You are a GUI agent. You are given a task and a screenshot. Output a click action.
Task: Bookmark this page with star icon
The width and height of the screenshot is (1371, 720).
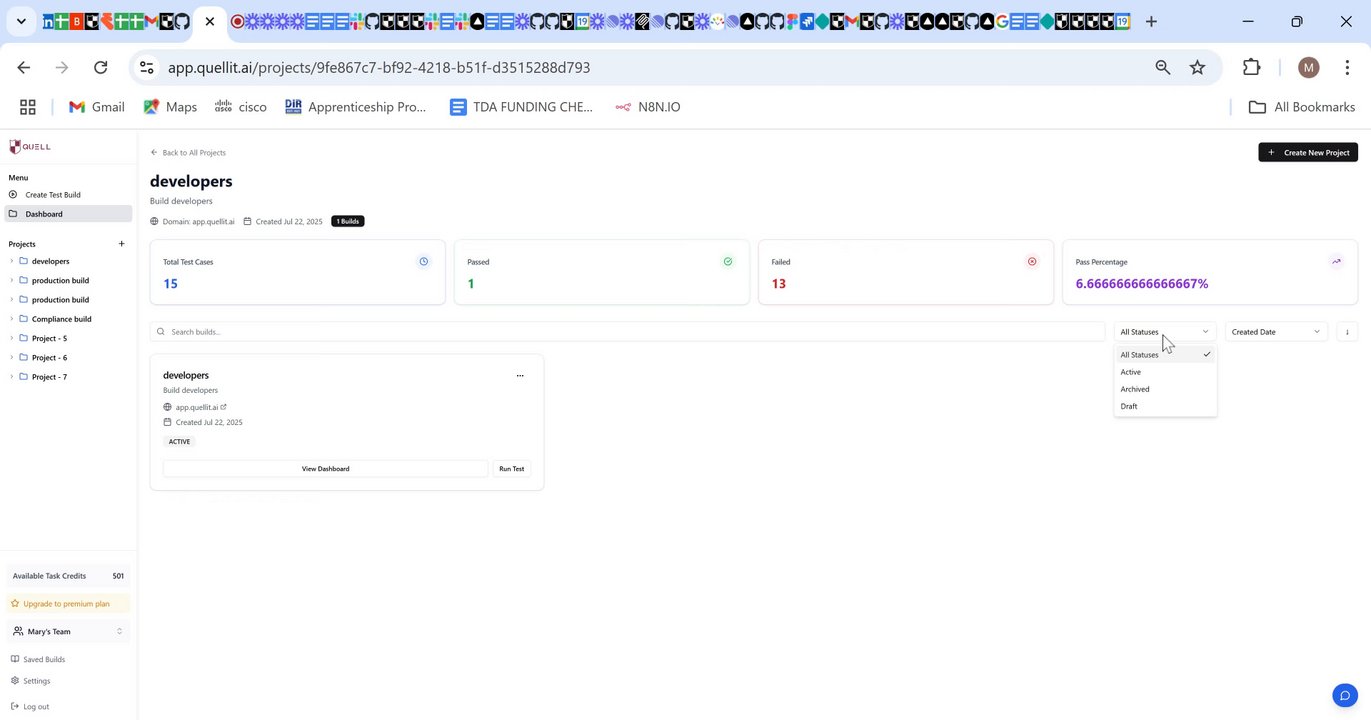tap(1197, 67)
